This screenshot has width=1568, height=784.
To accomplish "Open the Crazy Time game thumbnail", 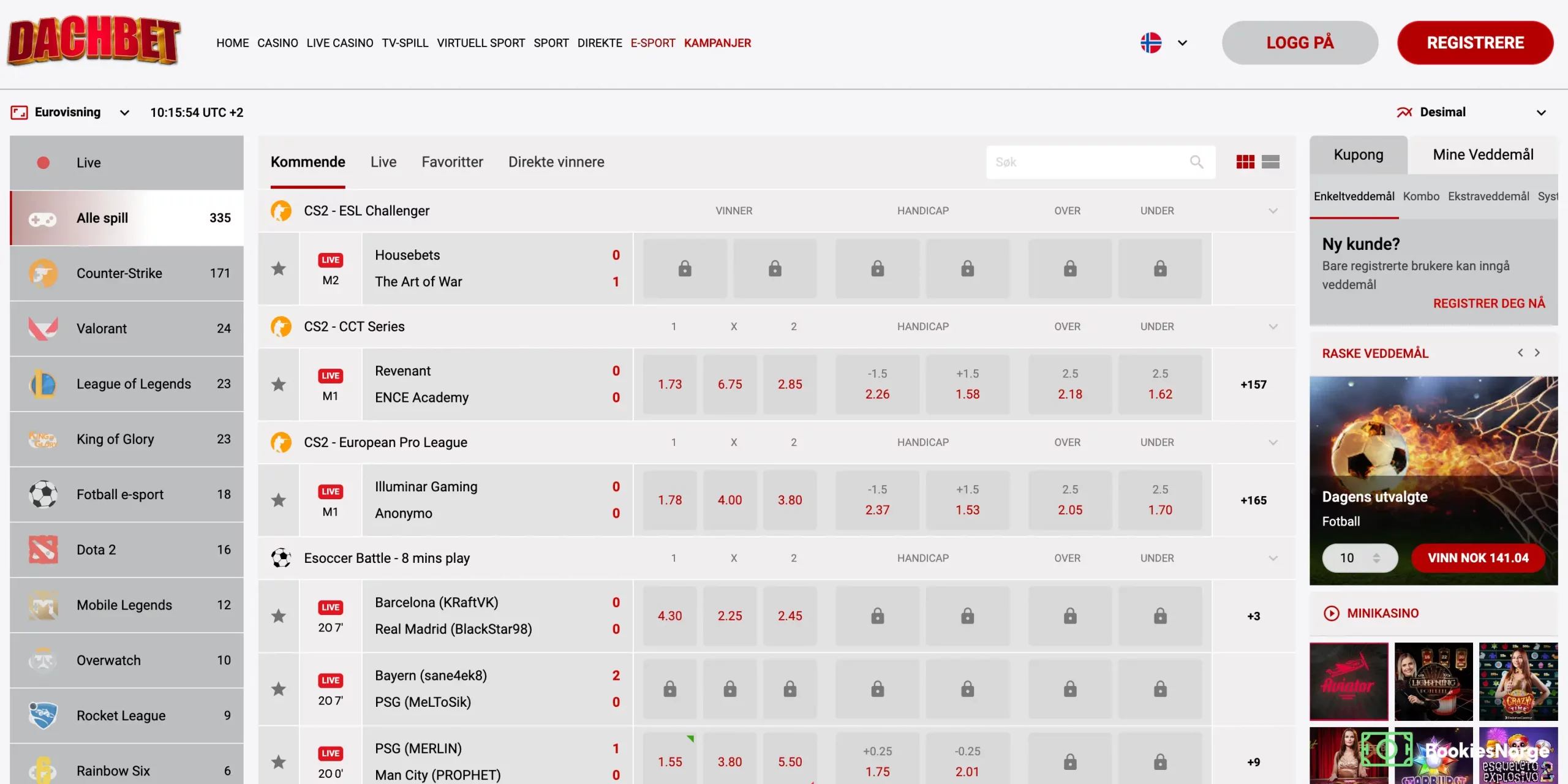I will pos(1518,681).
